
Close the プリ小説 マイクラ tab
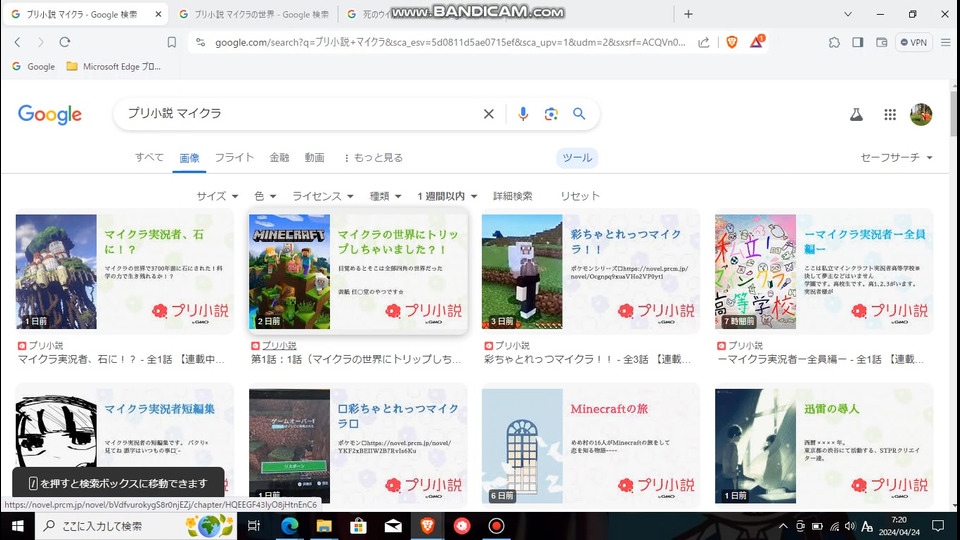coord(158,14)
